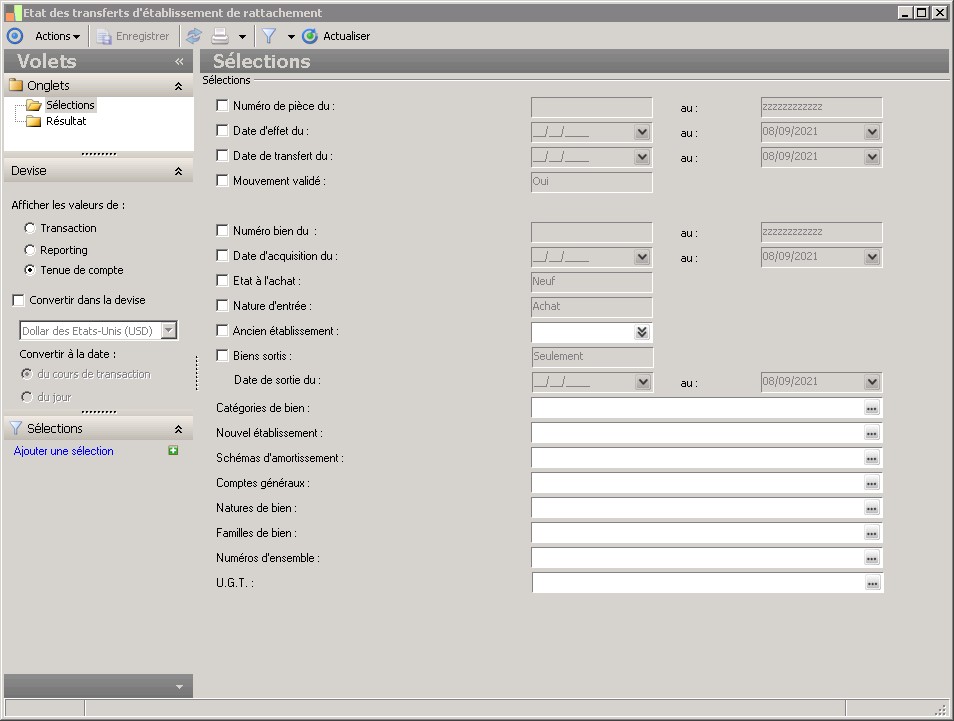Viewport: 954px width, 721px height.
Task: Click the blue circle icon left of Actions
Action: 15,36
